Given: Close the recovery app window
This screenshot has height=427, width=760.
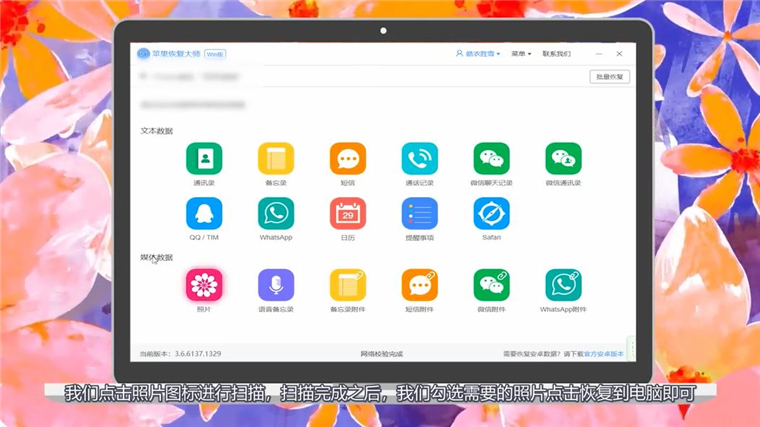Looking at the screenshot, I should [x=619, y=54].
